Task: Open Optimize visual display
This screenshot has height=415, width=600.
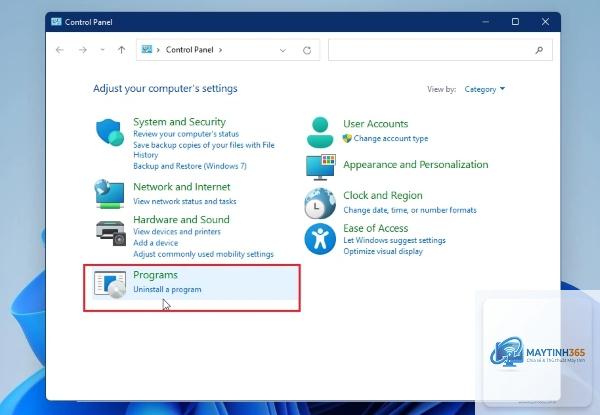Action: pos(383,251)
